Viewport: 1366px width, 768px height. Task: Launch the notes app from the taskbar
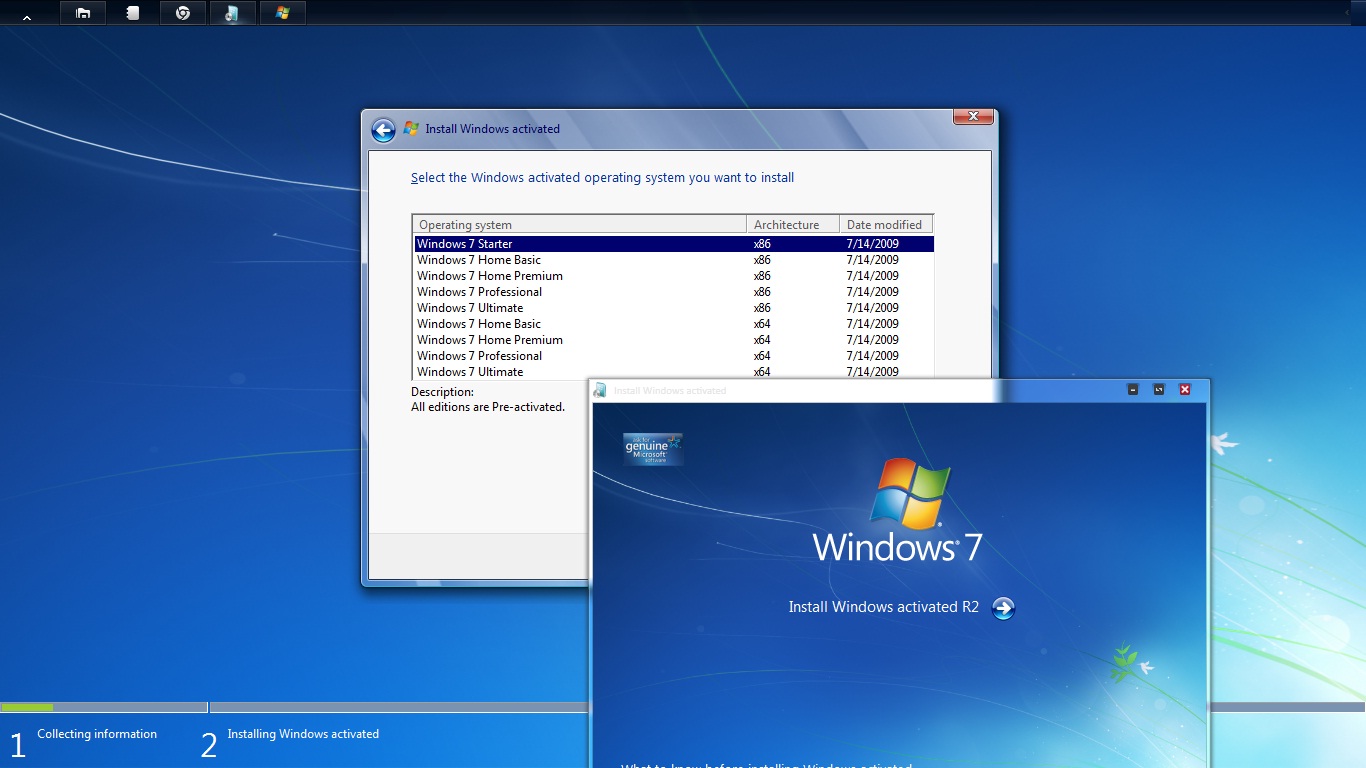click(x=133, y=13)
